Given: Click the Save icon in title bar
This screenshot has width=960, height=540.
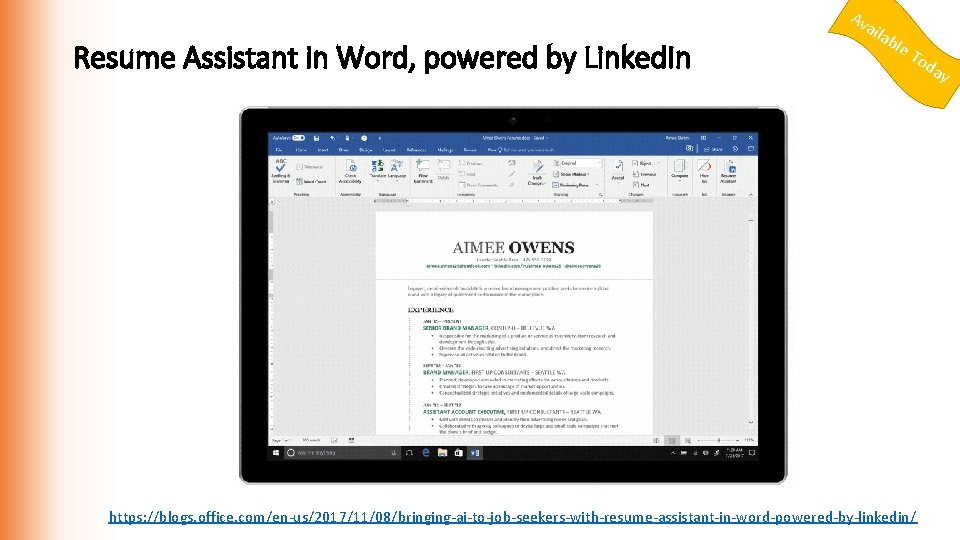Looking at the screenshot, I should [x=317, y=138].
